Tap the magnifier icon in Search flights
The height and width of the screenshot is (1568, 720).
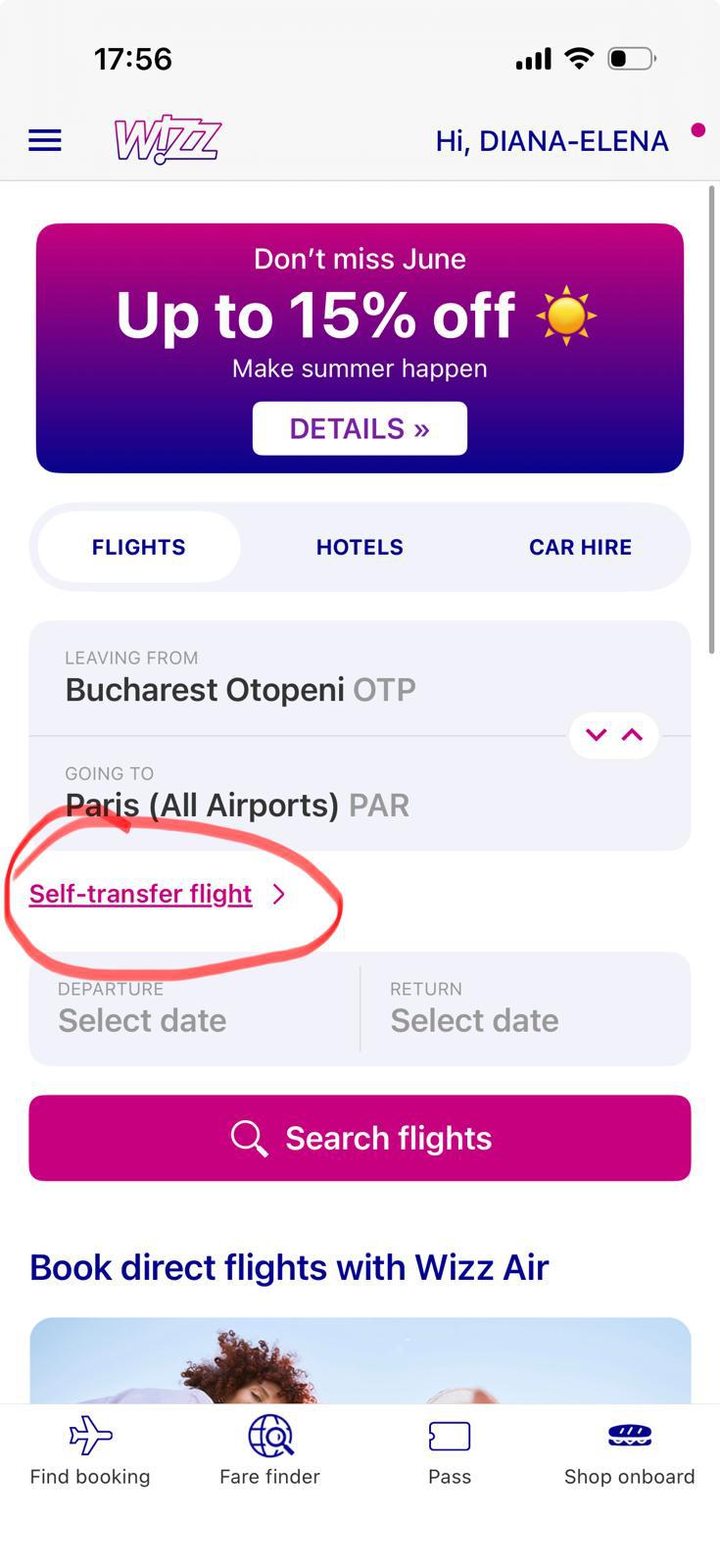click(x=249, y=1139)
